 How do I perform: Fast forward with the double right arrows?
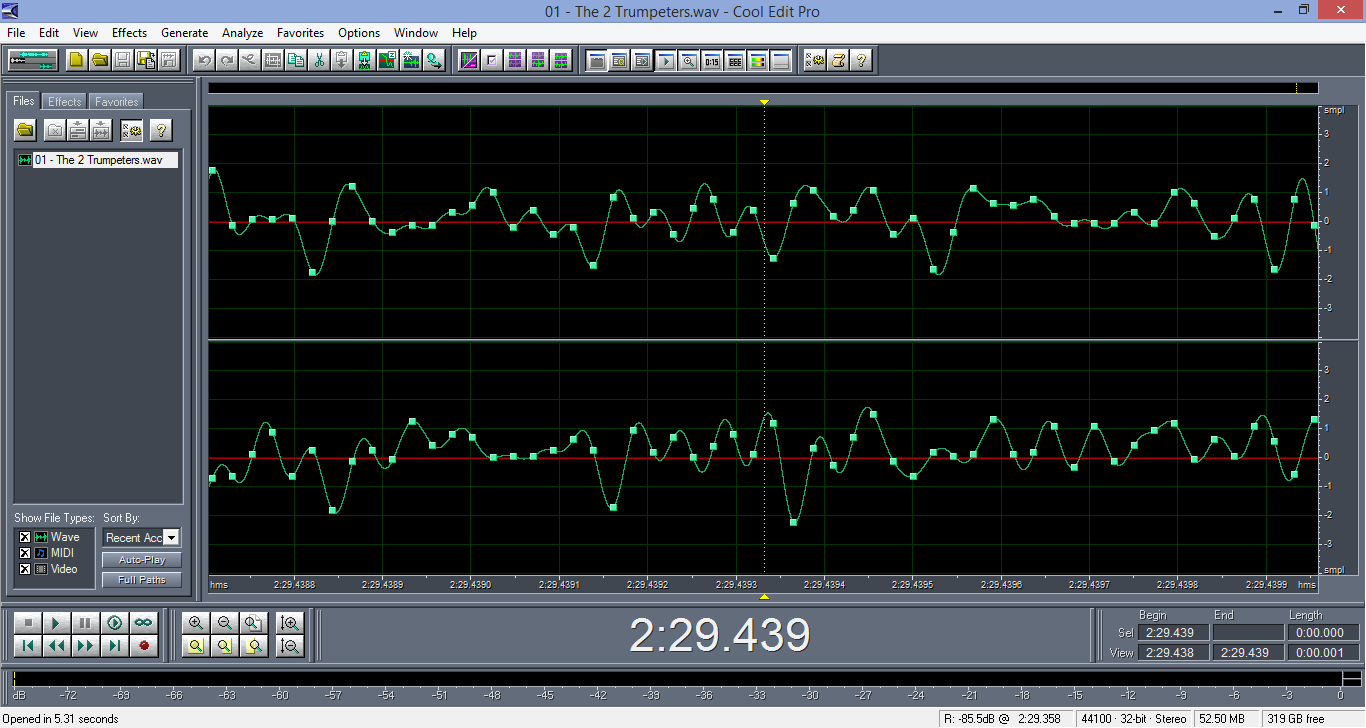86,646
